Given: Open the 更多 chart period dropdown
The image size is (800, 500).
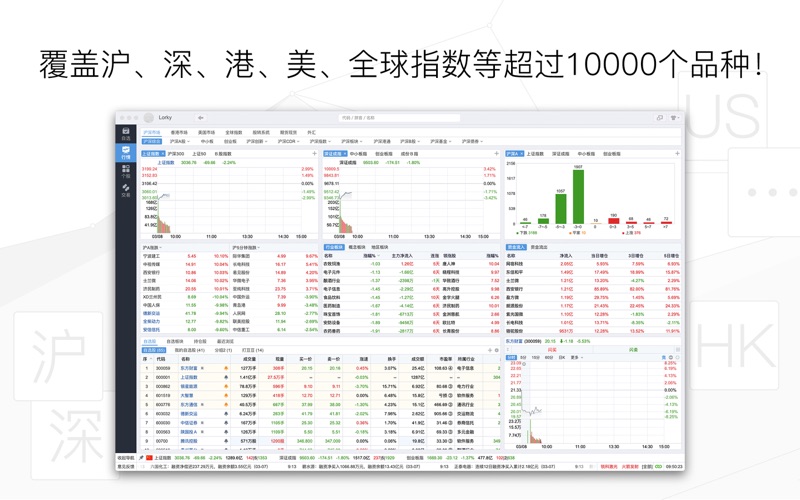Looking at the screenshot, I should [576, 358].
